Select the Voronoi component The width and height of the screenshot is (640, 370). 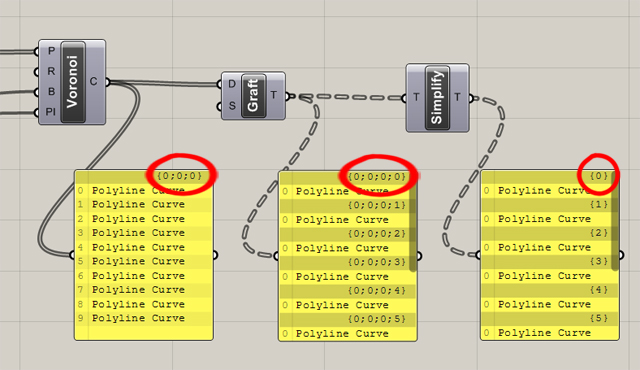coord(73,82)
